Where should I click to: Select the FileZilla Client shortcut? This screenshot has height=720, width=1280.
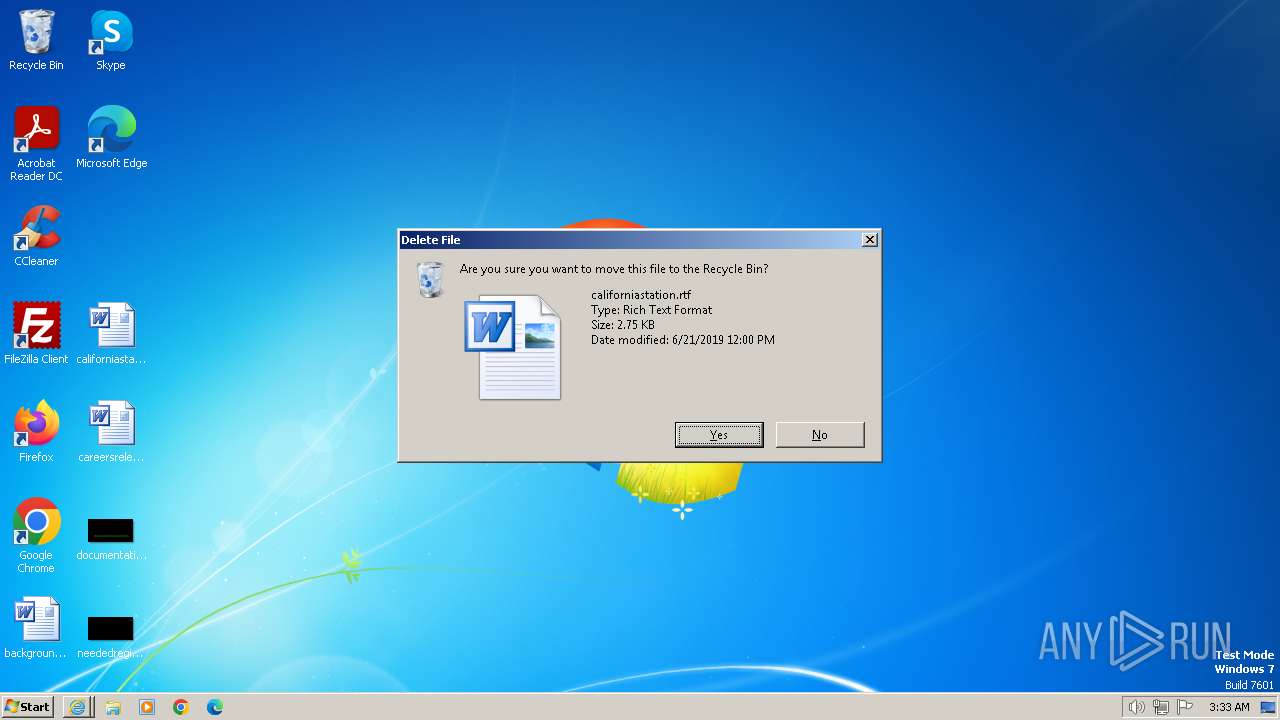(x=36, y=334)
